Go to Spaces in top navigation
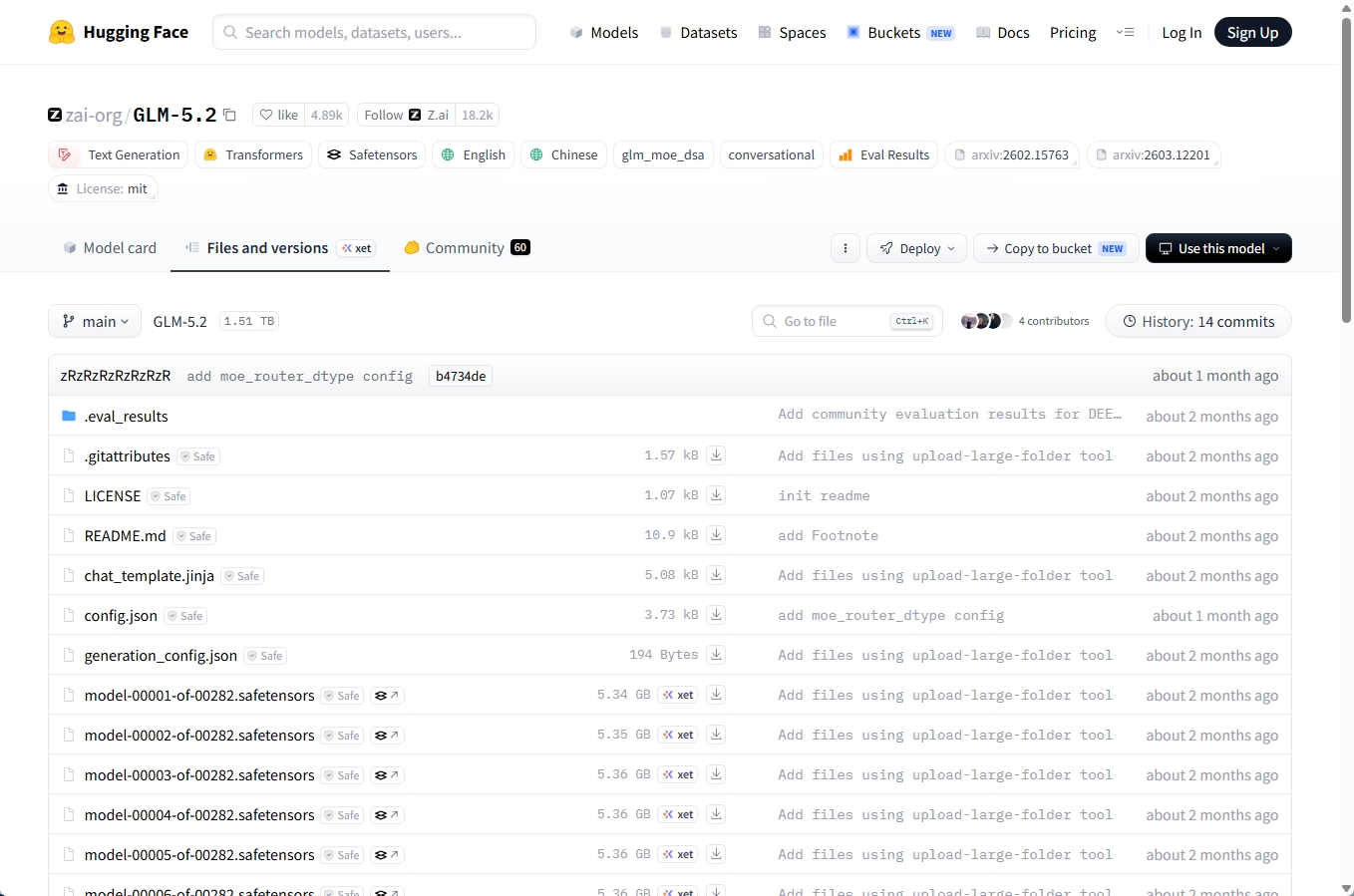This screenshot has height=896, width=1354. 792,32
